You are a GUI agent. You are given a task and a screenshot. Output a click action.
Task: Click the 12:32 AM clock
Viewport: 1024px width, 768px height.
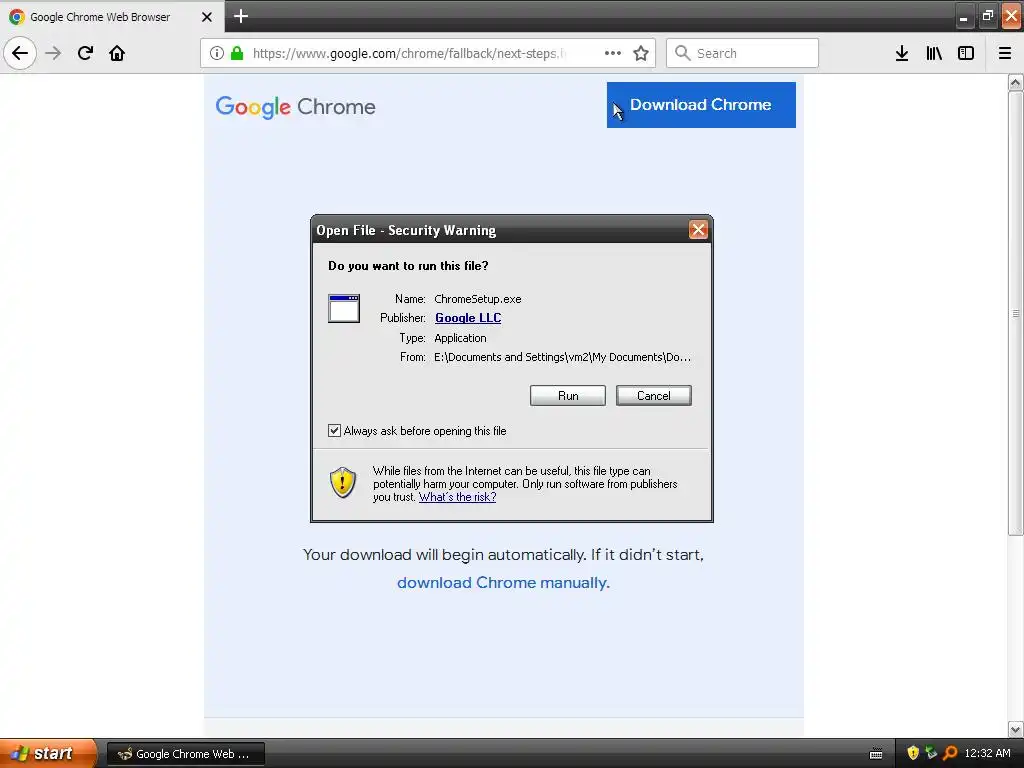987,754
